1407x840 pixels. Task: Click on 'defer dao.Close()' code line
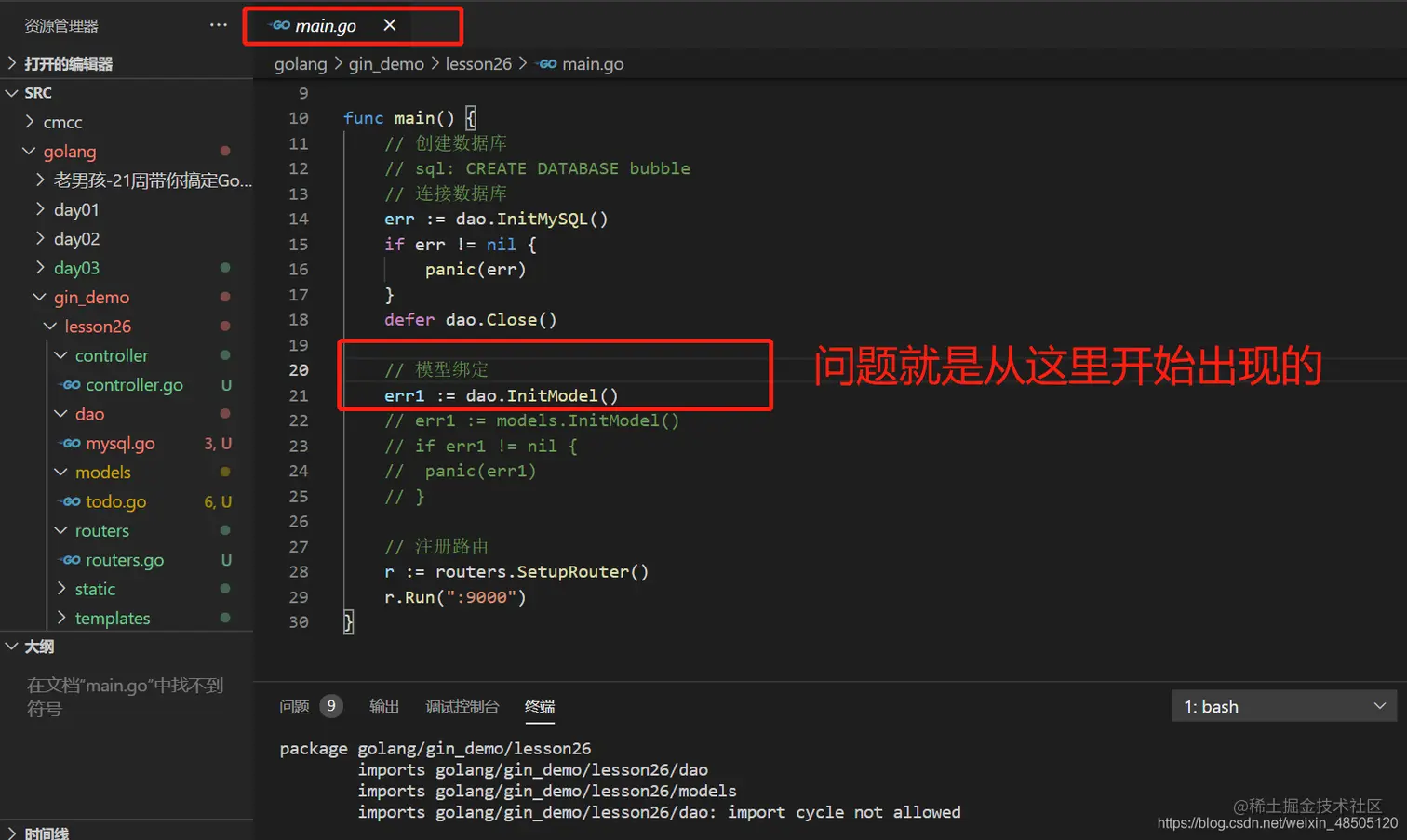(x=471, y=320)
